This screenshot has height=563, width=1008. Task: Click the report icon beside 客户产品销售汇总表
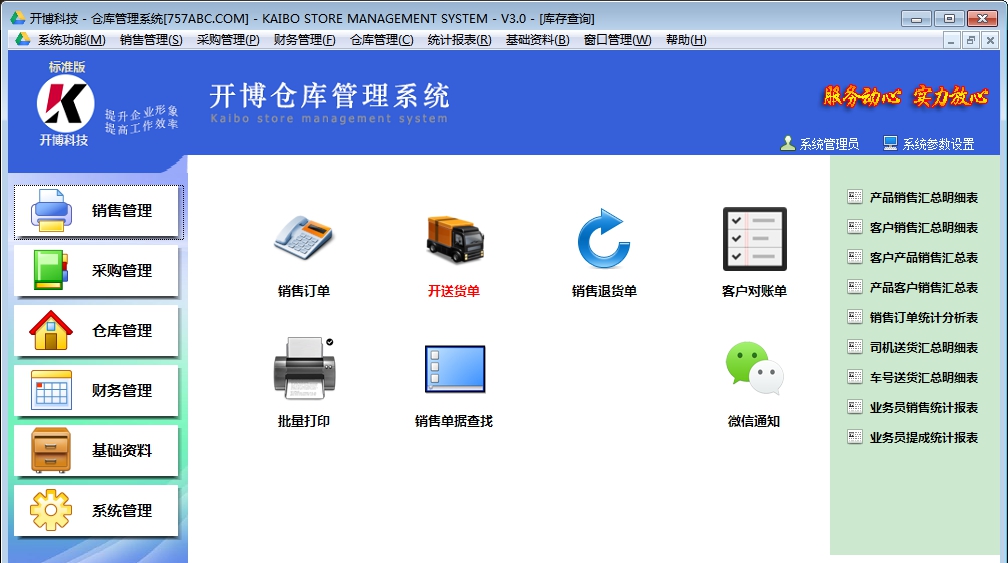[855, 257]
